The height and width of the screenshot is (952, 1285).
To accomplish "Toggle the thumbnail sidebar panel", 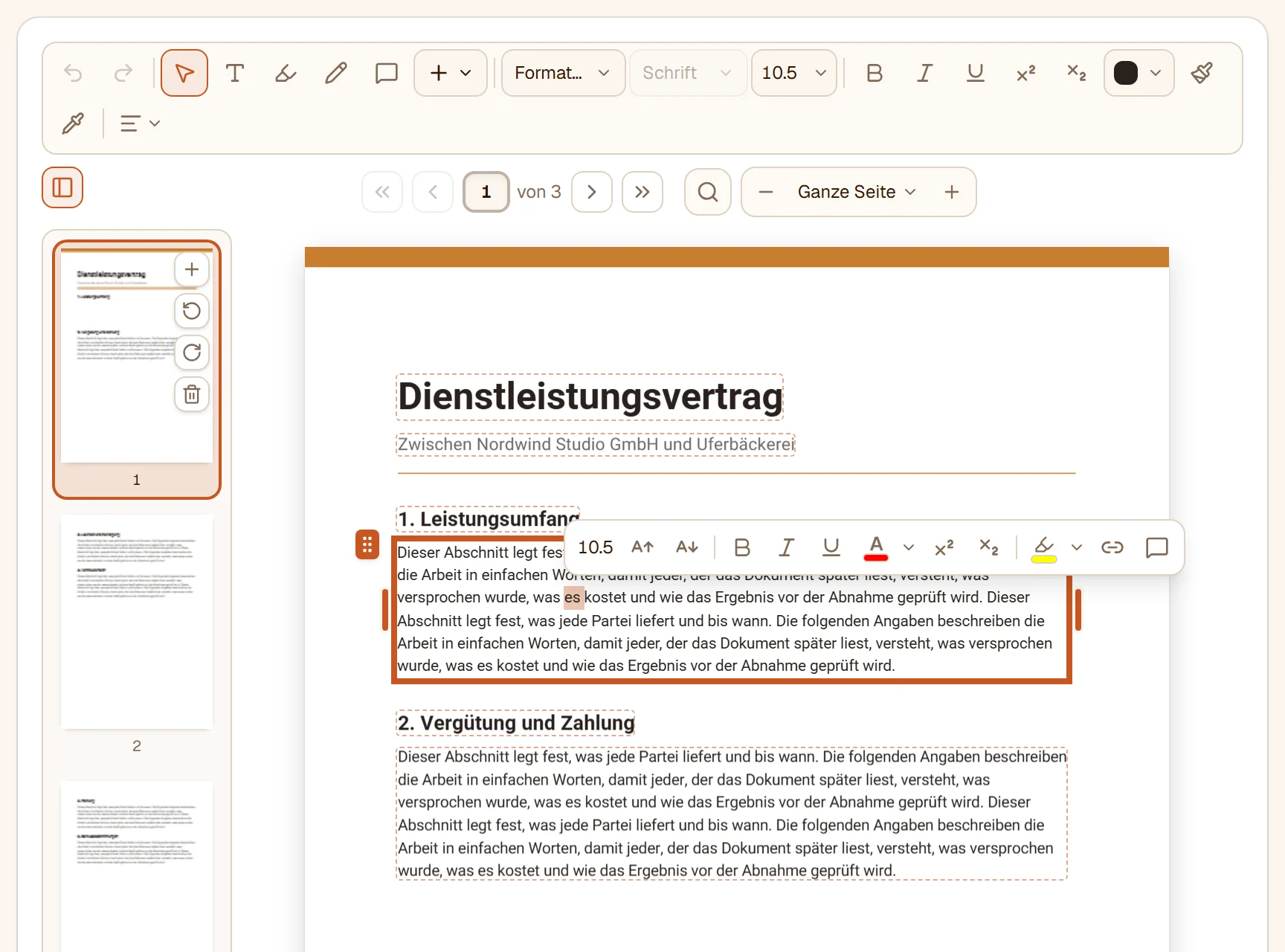I will 62,187.
